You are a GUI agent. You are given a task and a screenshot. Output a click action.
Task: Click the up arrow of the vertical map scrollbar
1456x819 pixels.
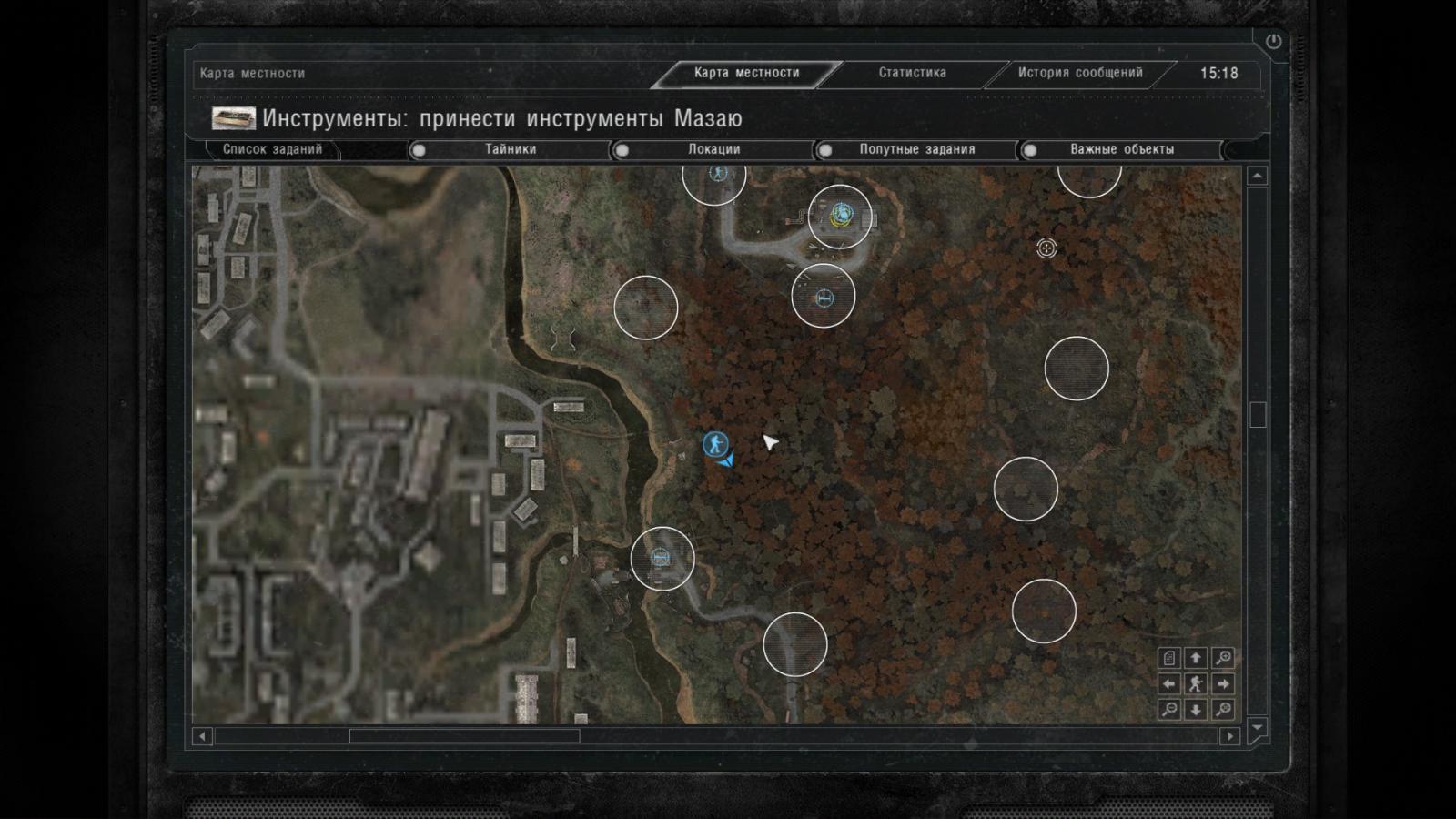pyautogui.click(x=1258, y=176)
